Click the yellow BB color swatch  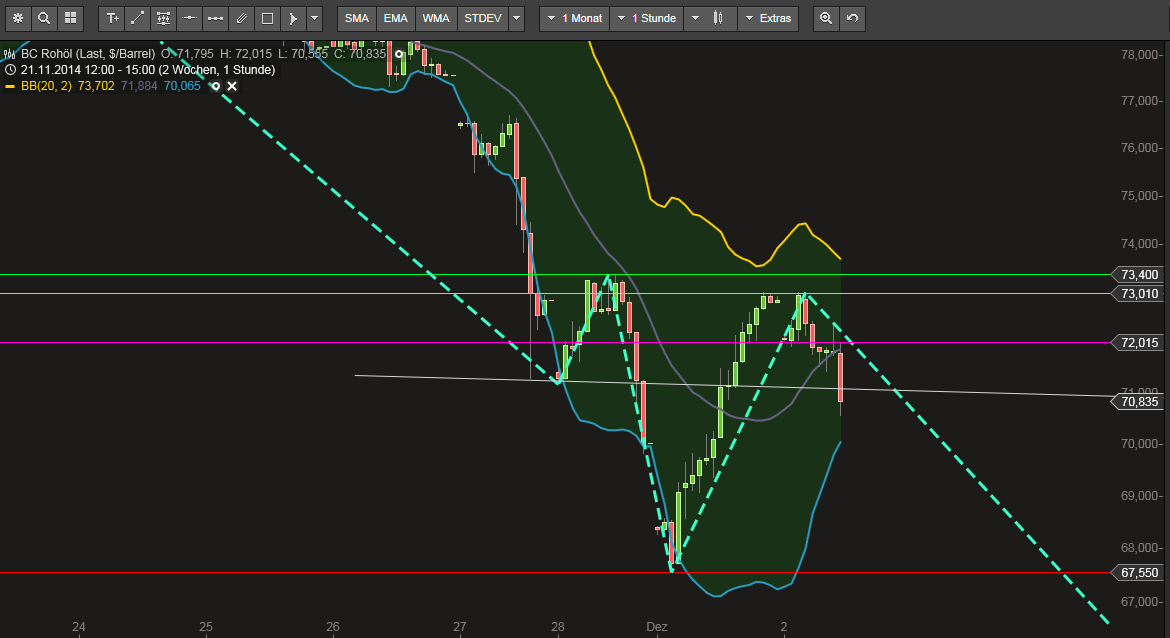tap(10, 87)
